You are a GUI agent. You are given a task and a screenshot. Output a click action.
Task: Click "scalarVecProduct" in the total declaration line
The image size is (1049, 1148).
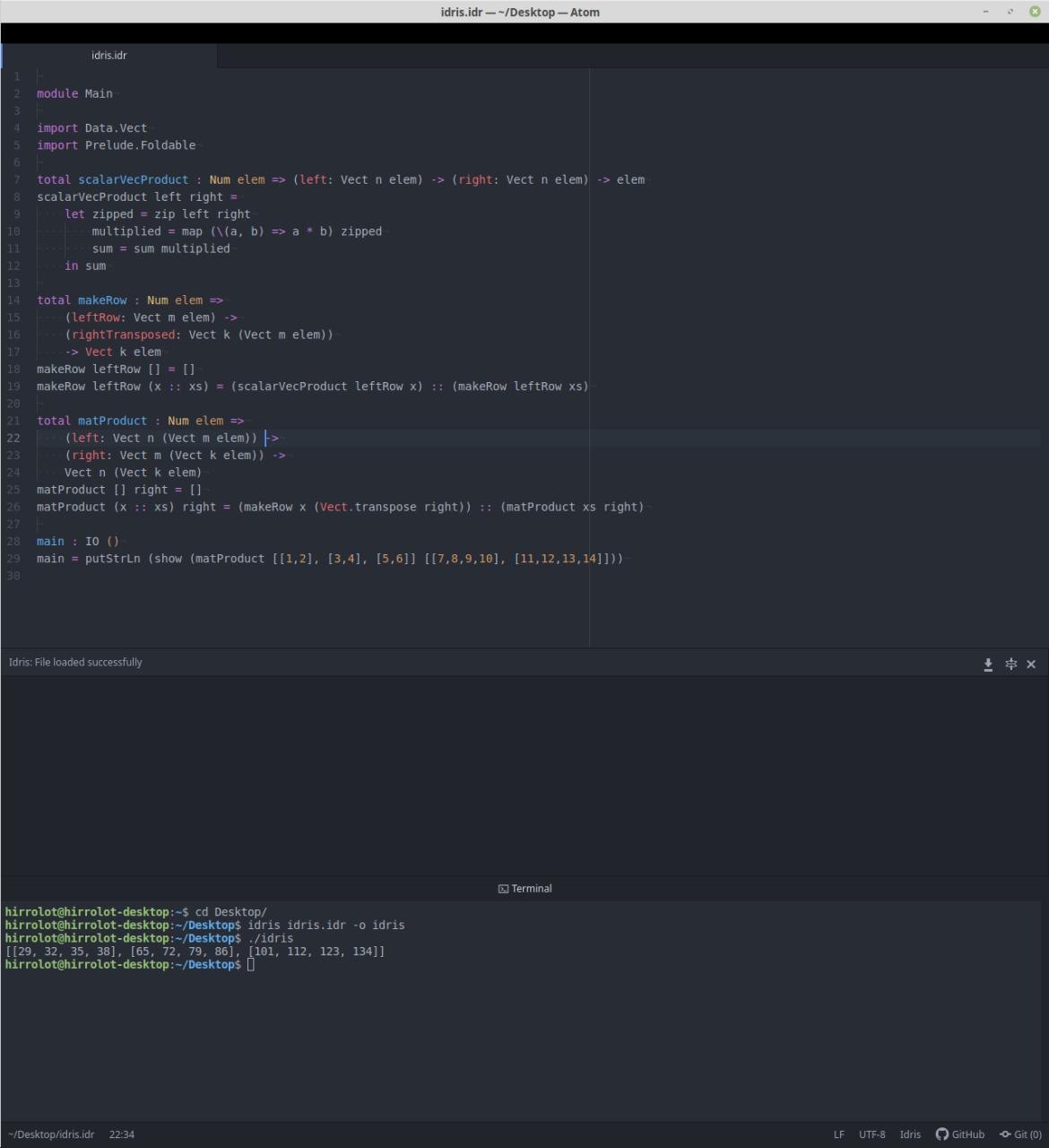coord(133,179)
